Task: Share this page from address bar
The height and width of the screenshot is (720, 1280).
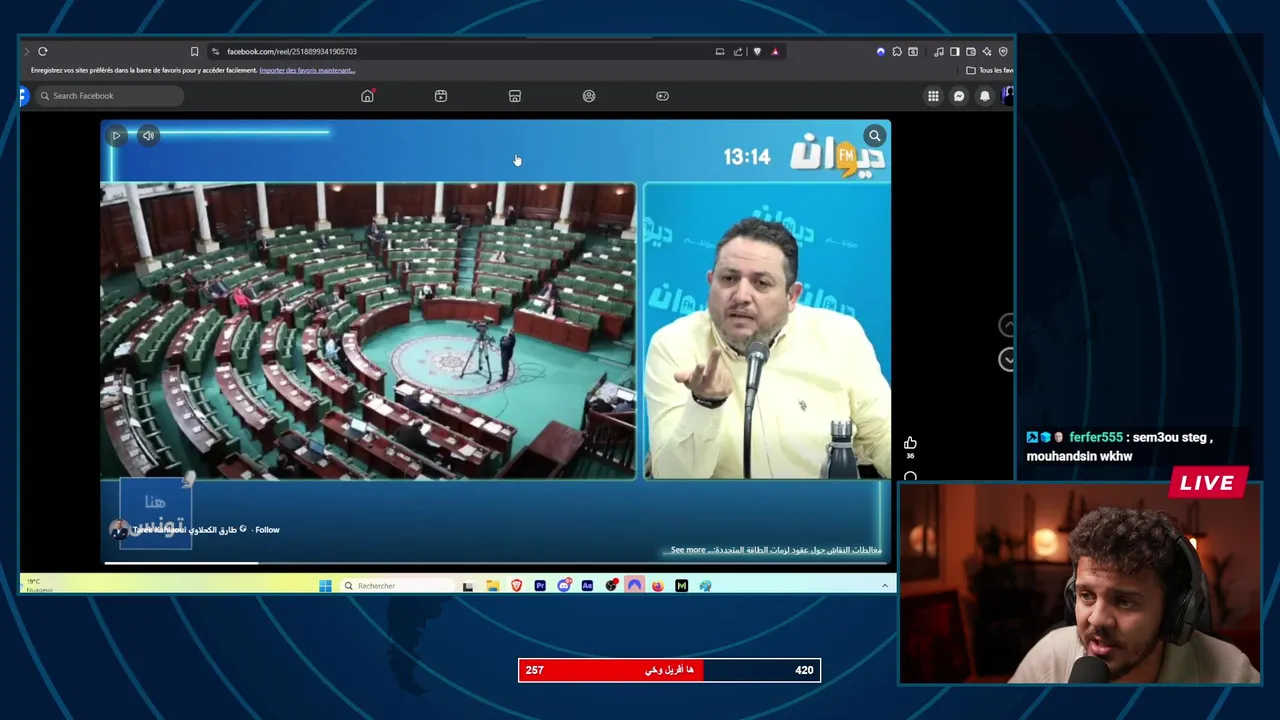Action: click(738, 51)
